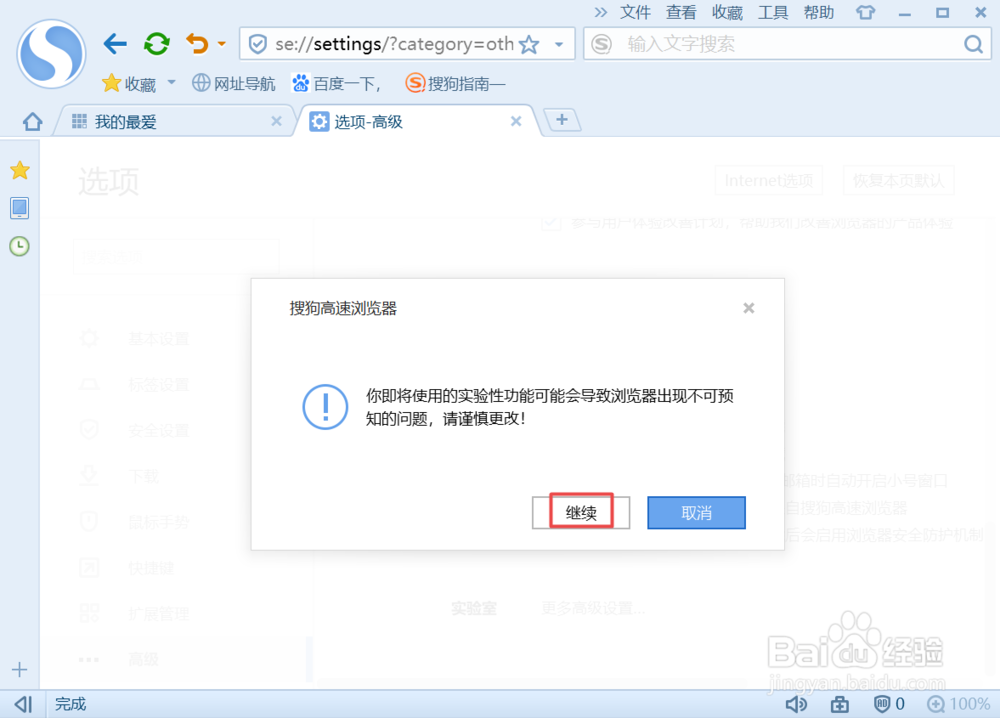Open browsing history via the clock icon

tap(19, 246)
